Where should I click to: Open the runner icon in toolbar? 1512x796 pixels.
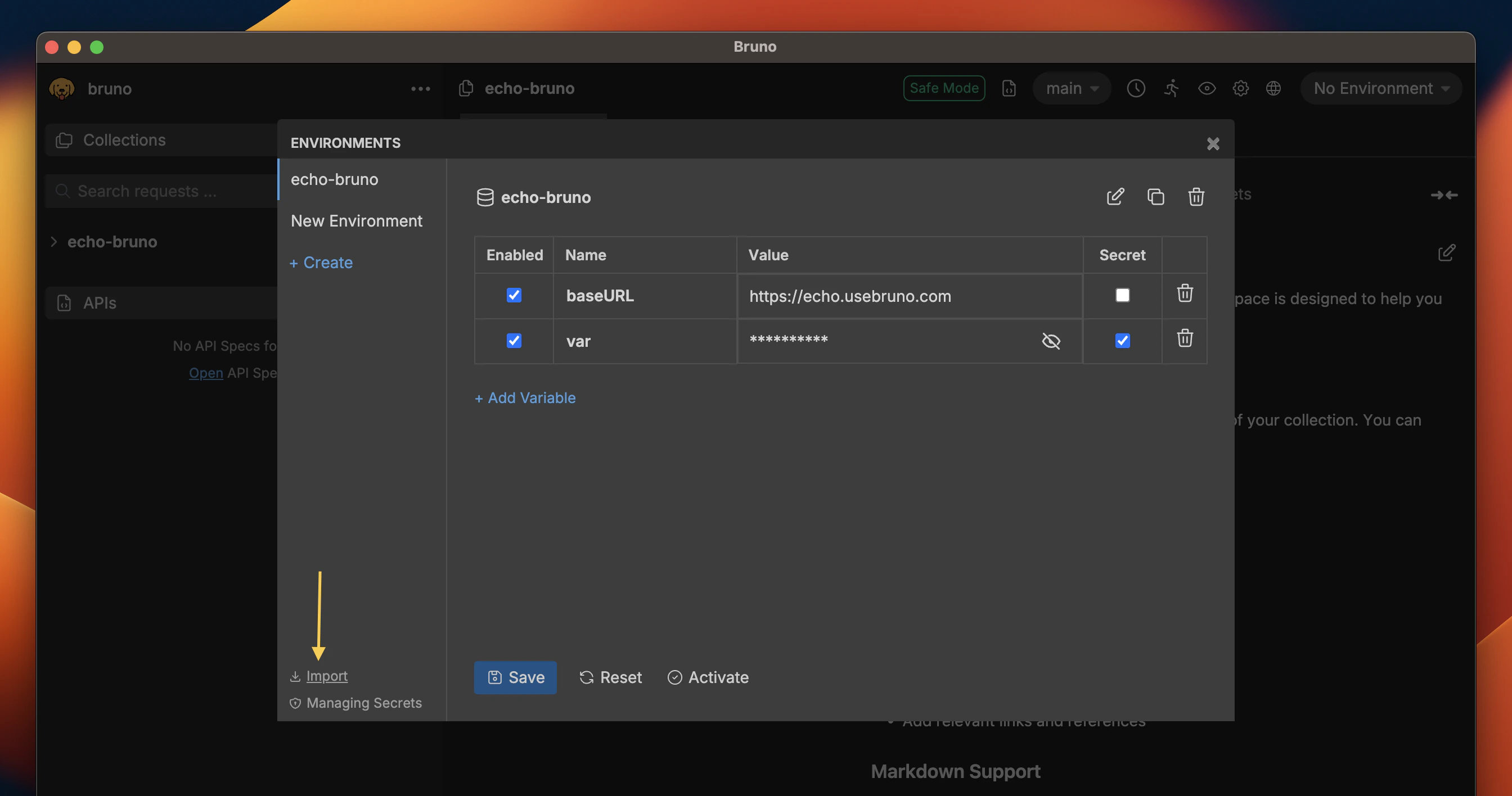[x=1171, y=89]
